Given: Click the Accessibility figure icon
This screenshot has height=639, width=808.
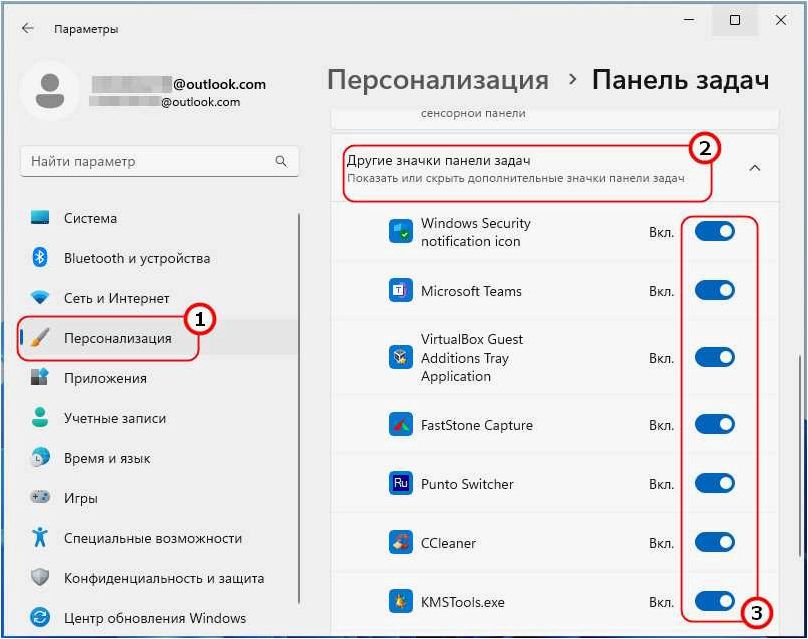Looking at the screenshot, I should click(40, 537).
